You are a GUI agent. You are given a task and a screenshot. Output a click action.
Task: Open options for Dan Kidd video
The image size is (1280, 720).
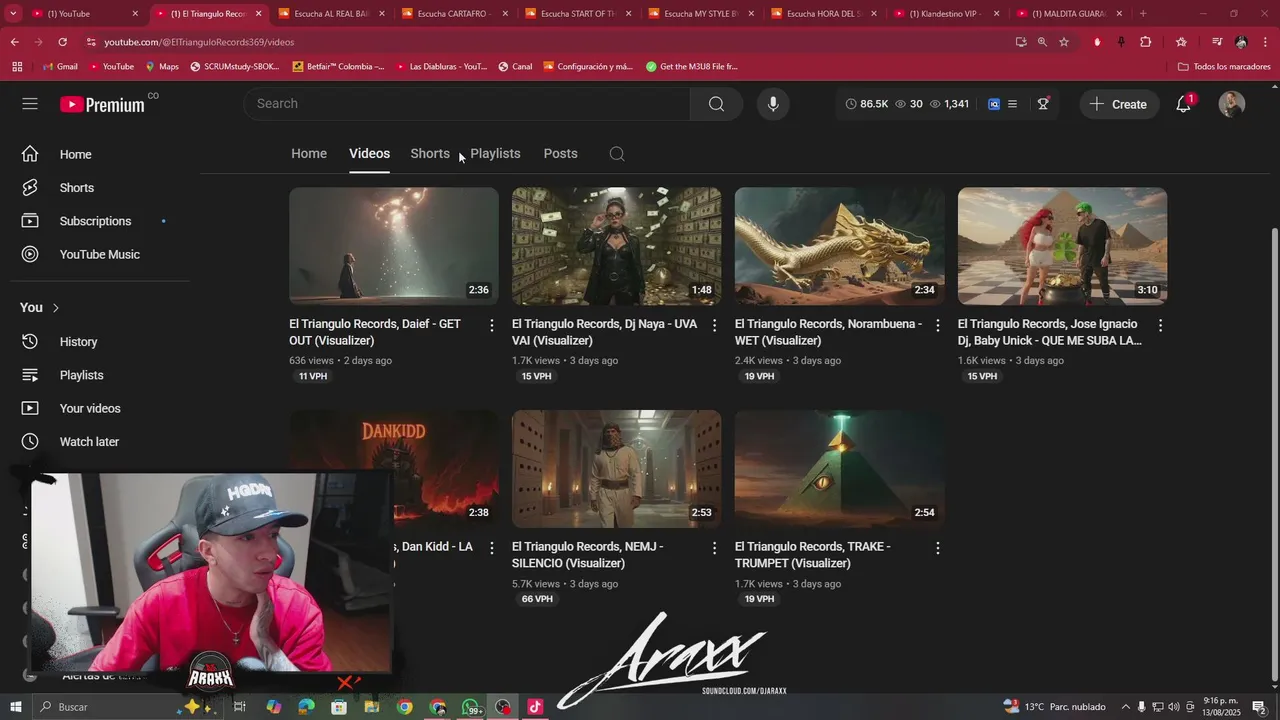(x=491, y=548)
